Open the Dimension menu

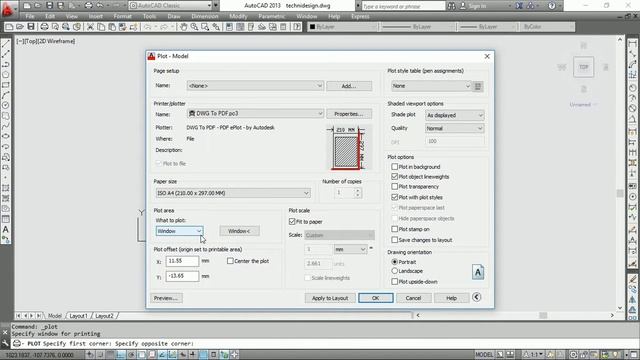204,16
